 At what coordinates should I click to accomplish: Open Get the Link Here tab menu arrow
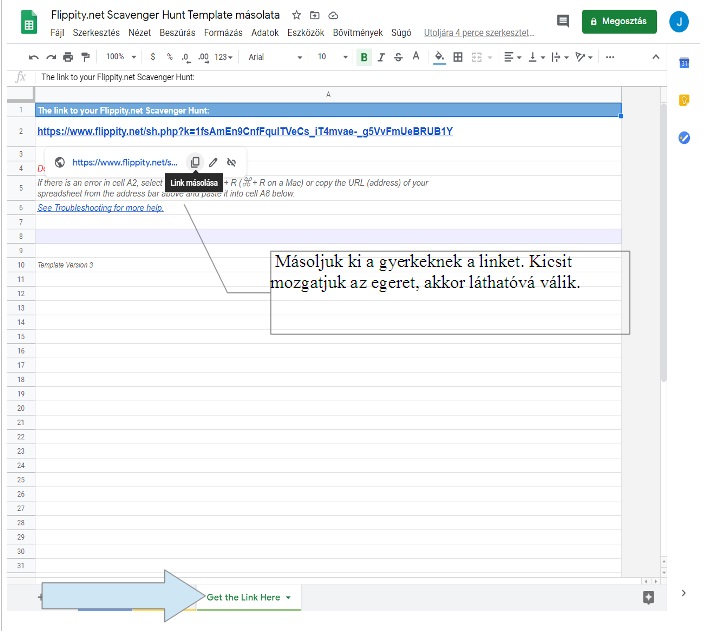click(x=288, y=597)
